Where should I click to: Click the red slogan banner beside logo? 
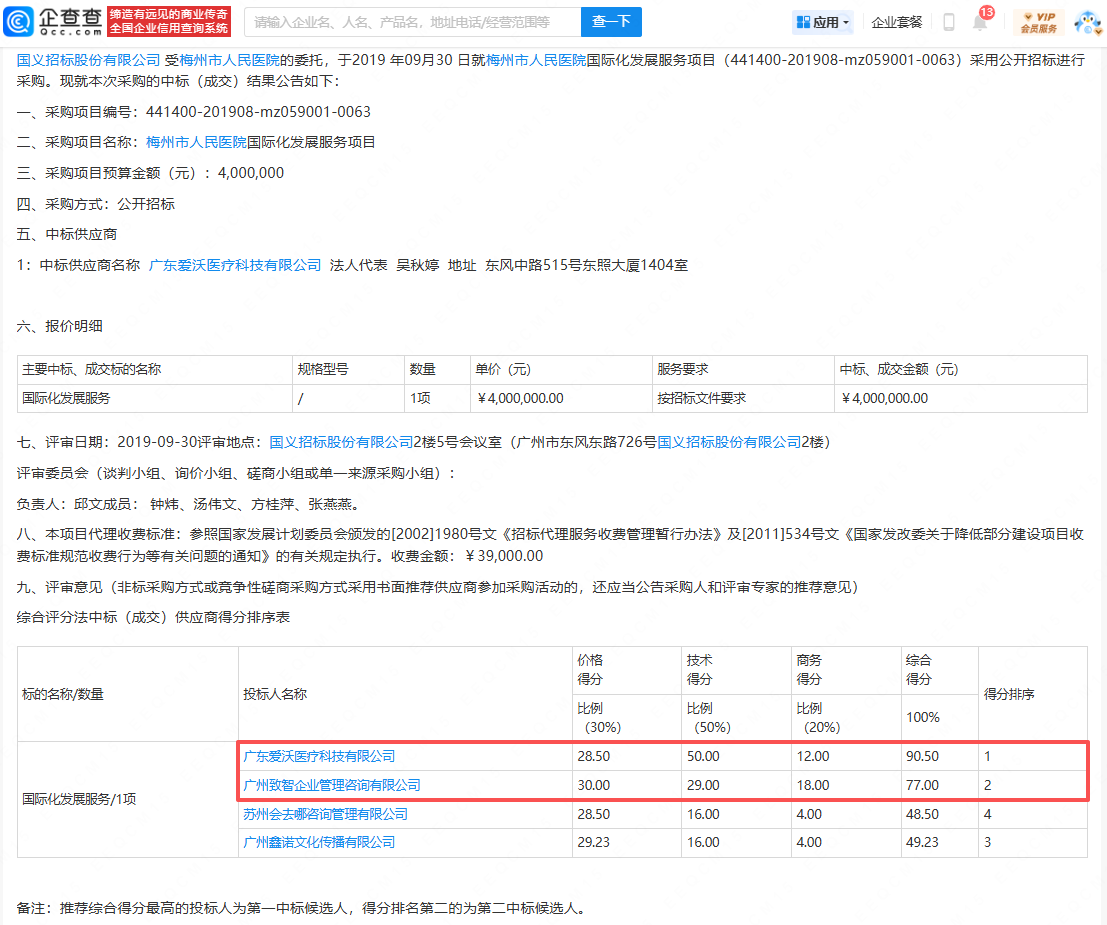[169, 21]
